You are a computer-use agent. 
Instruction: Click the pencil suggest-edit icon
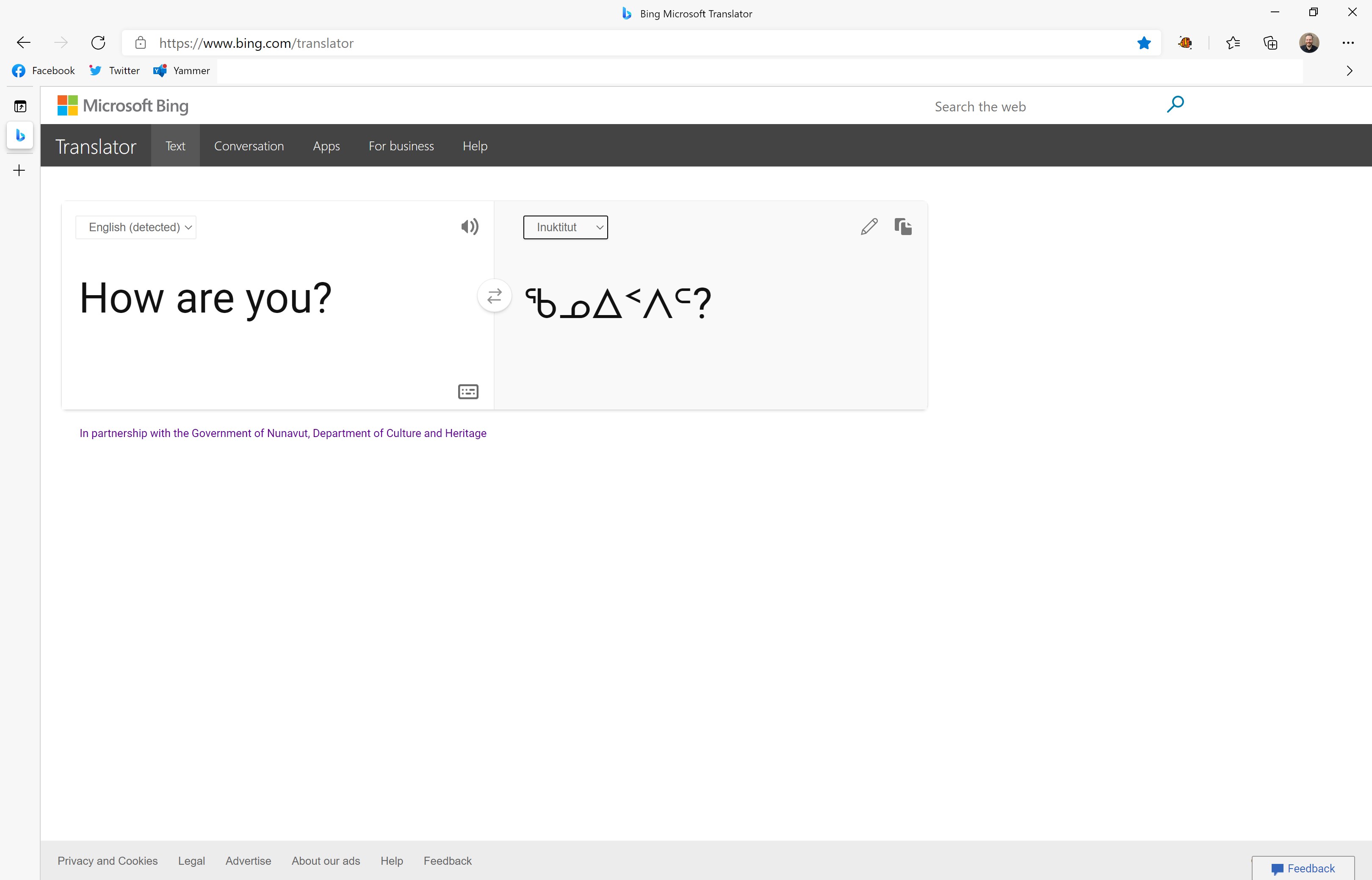pos(869,227)
